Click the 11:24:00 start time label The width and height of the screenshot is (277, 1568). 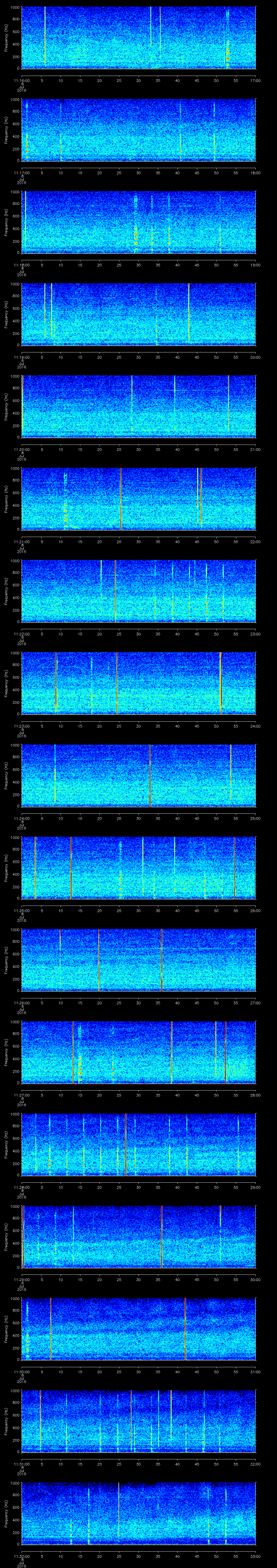pyautogui.click(x=22, y=818)
